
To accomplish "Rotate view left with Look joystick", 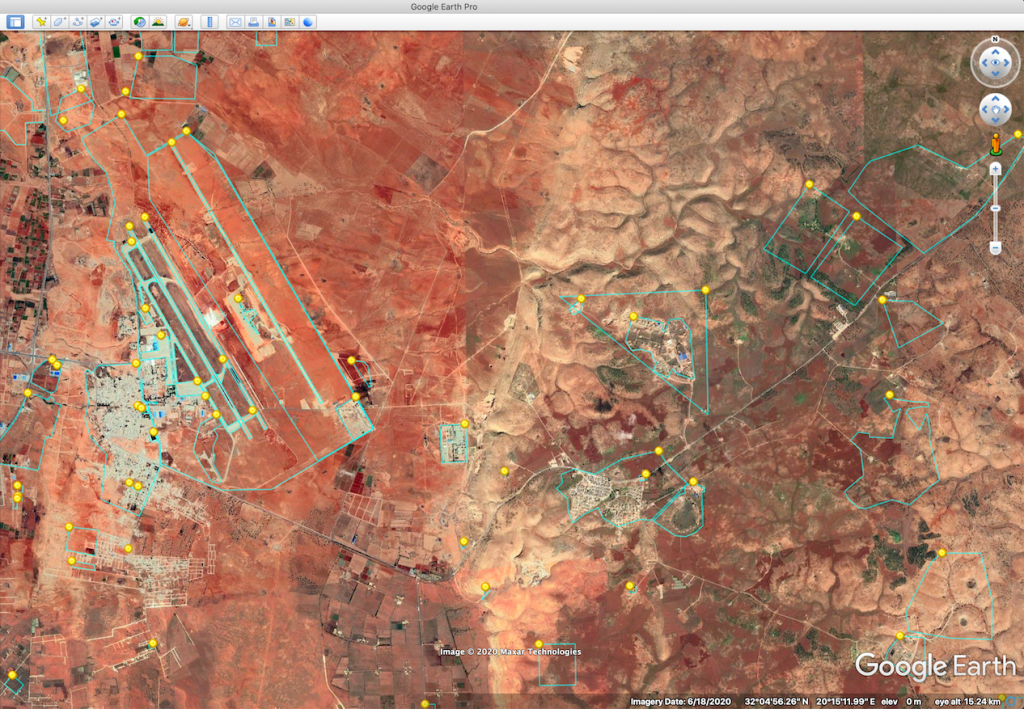I will (x=984, y=63).
